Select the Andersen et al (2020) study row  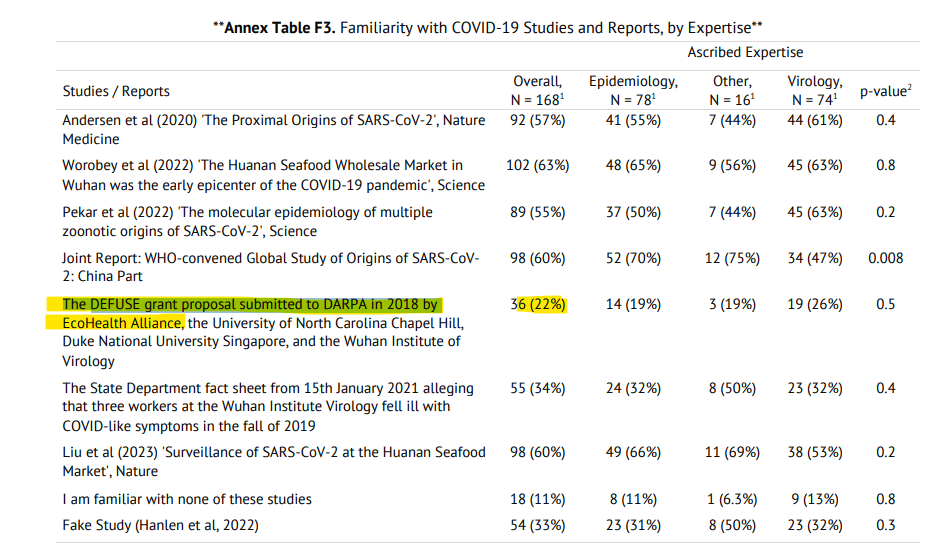274,130
